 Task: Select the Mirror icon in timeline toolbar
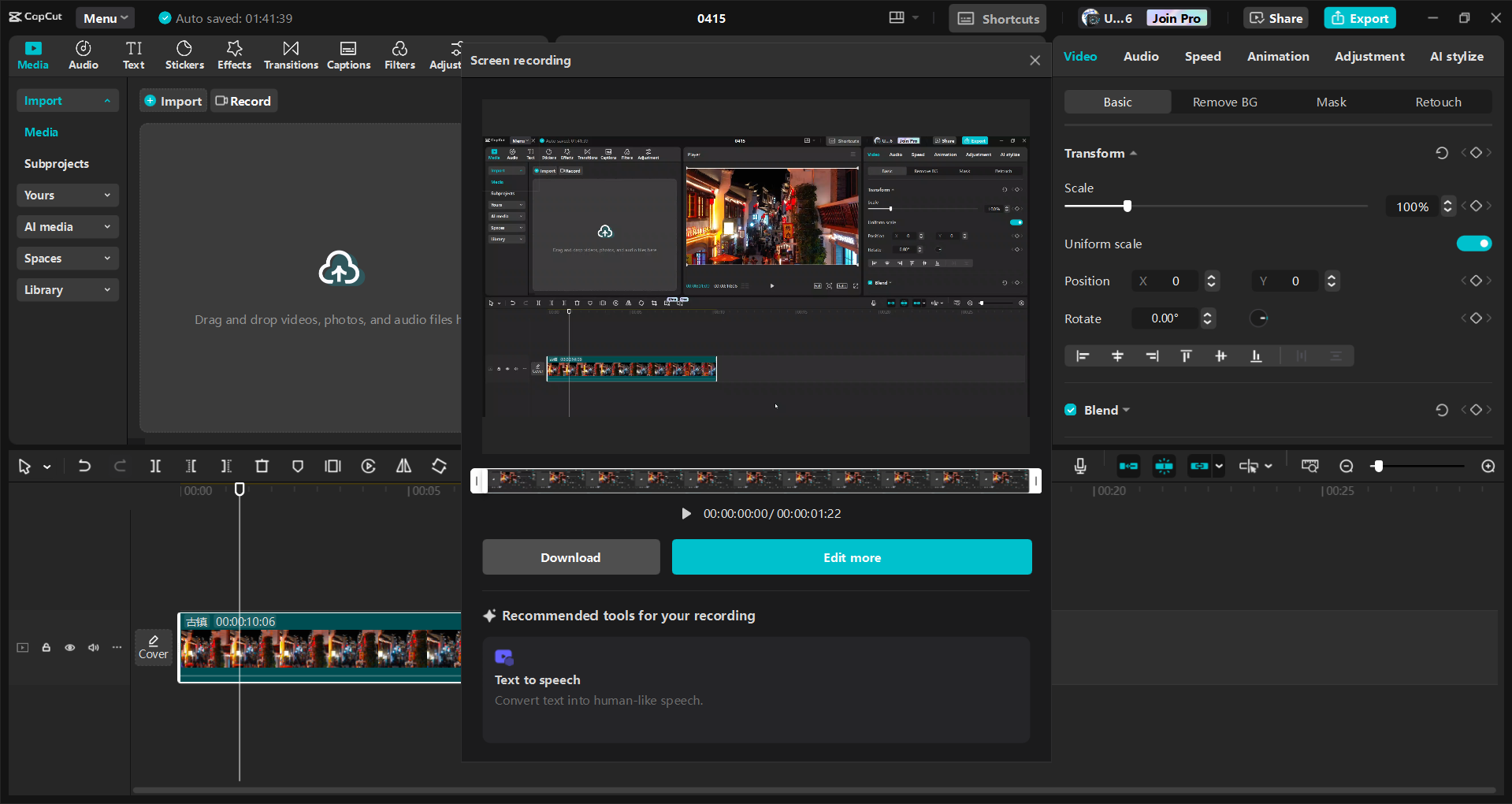pos(403,466)
